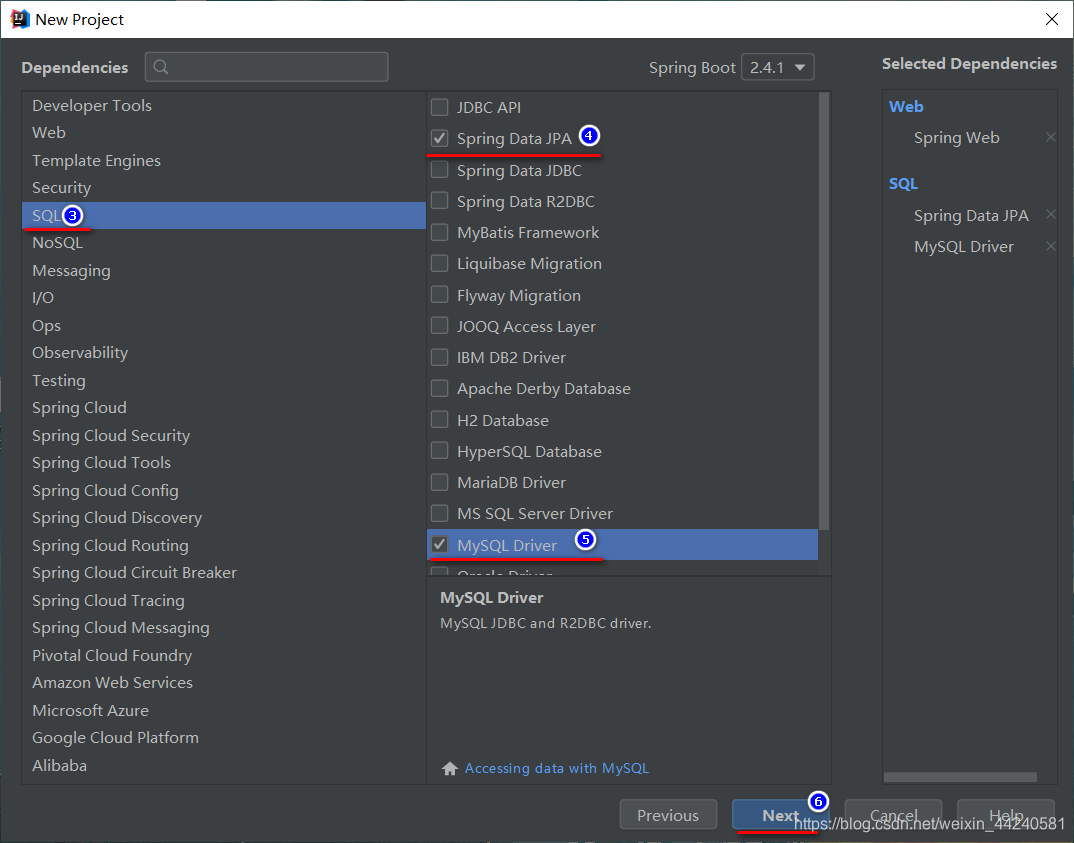1074x843 pixels.
Task: Check the JOOQ Access Layer checkbox
Action: pyautogui.click(x=439, y=325)
